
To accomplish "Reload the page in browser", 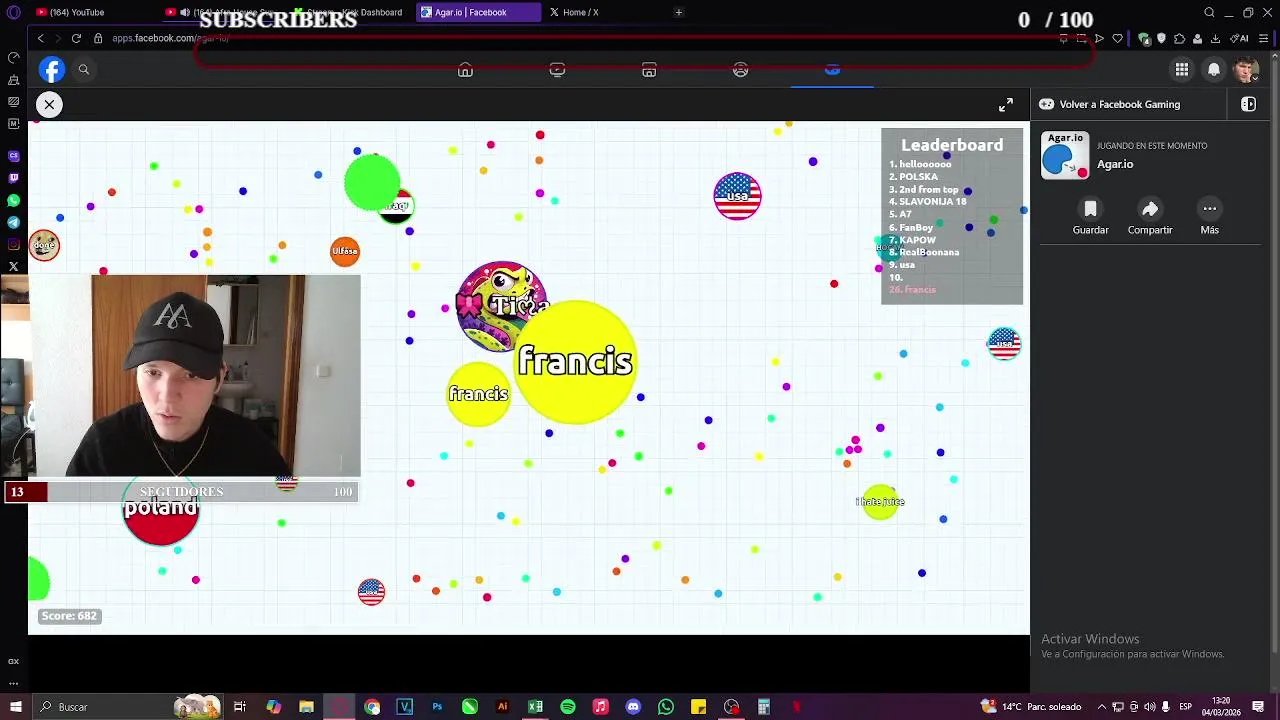I will point(76,38).
